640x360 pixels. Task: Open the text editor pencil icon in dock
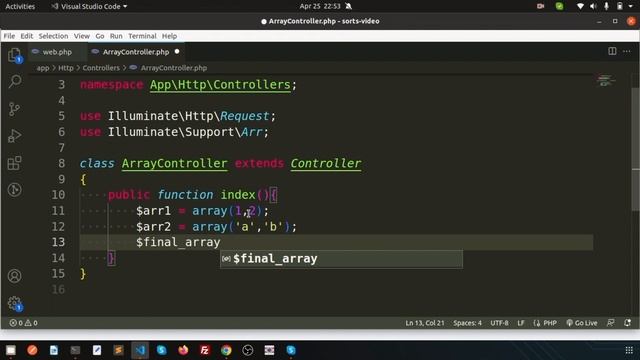coord(97,350)
